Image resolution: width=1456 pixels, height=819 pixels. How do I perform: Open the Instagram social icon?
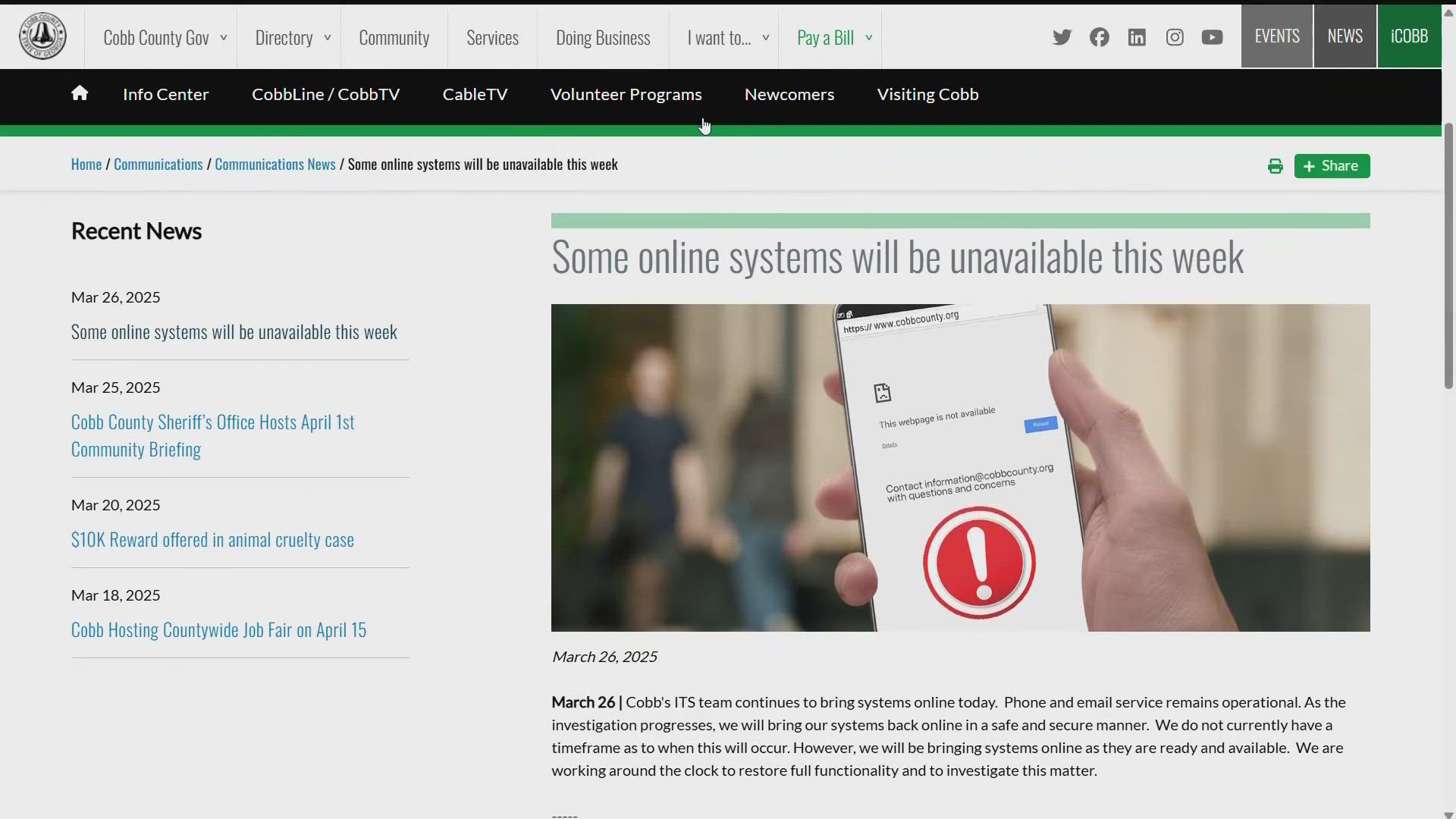[x=1175, y=37]
